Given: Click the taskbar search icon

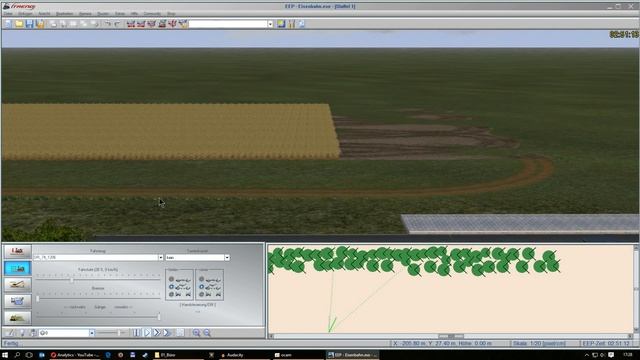Looking at the screenshot, I should tap(18, 355).
